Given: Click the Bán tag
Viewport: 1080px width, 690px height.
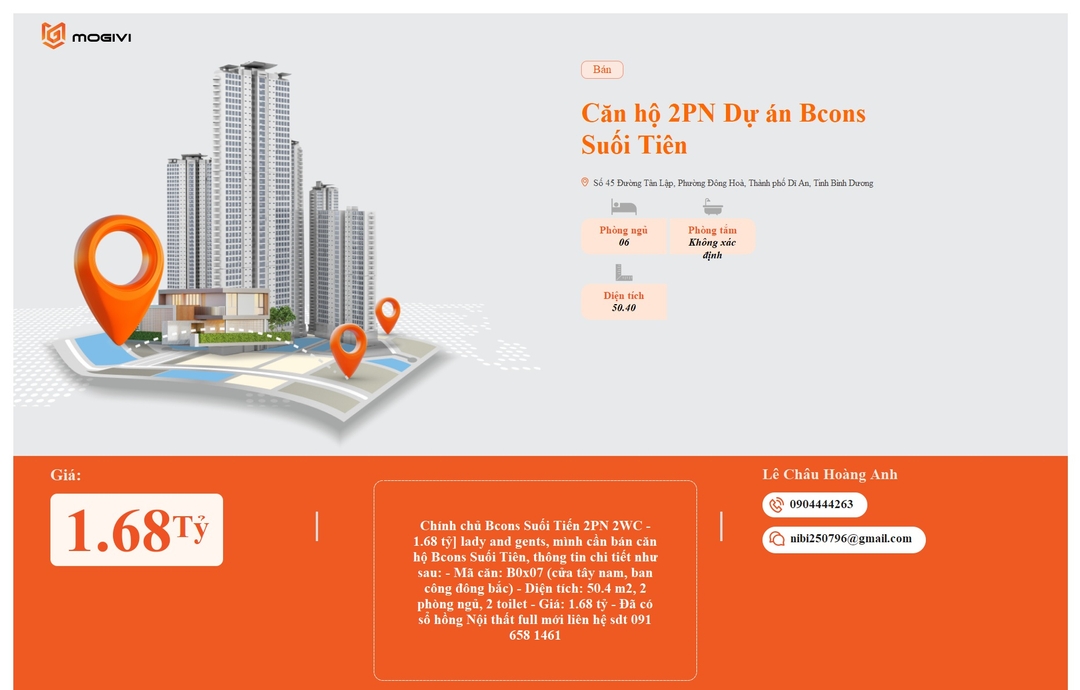Looking at the screenshot, I should [x=602, y=70].
